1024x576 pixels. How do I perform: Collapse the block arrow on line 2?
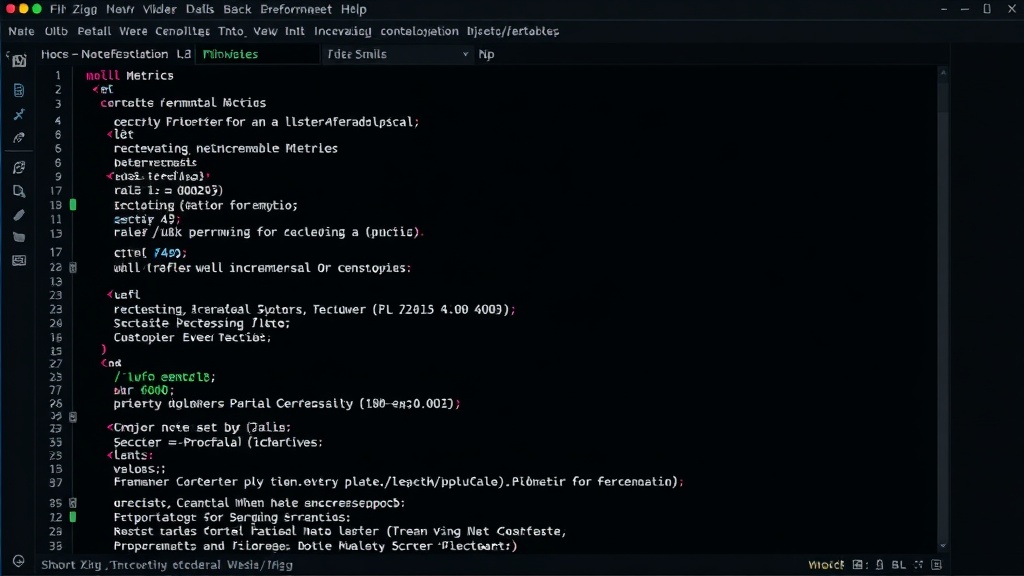point(95,89)
